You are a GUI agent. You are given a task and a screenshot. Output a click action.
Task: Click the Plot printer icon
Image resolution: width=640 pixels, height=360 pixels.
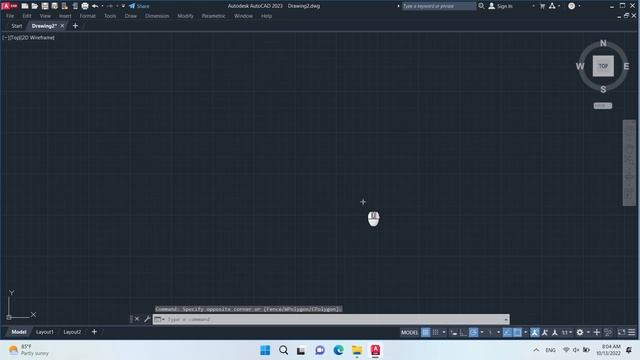click(x=85, y=6)
